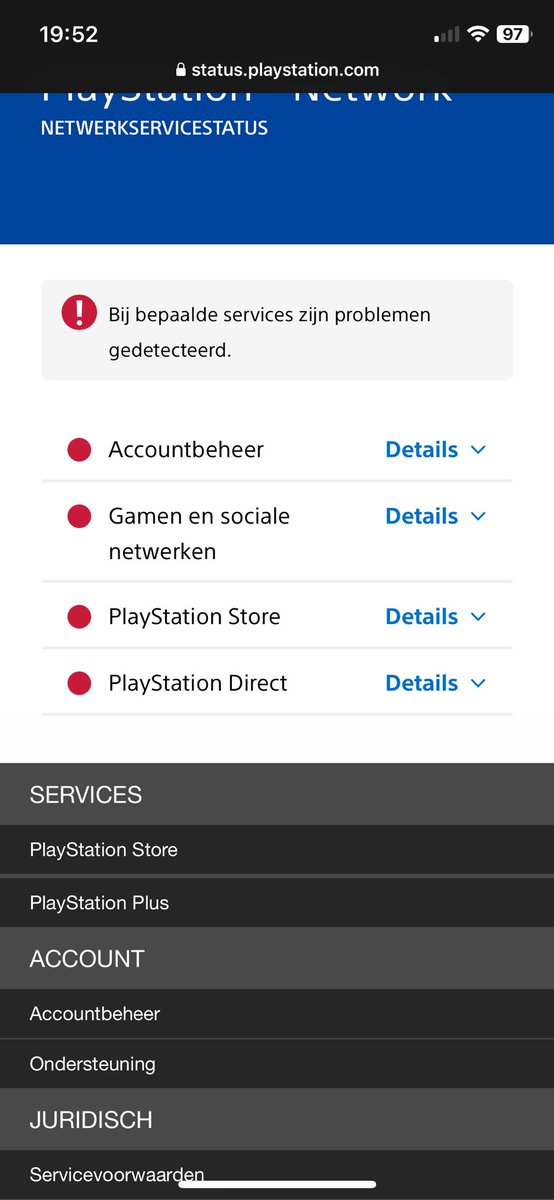Viewport: 554px width, 1200px height.
Task: Tap the status.playstation.com address bar
Action: [277, 70]
